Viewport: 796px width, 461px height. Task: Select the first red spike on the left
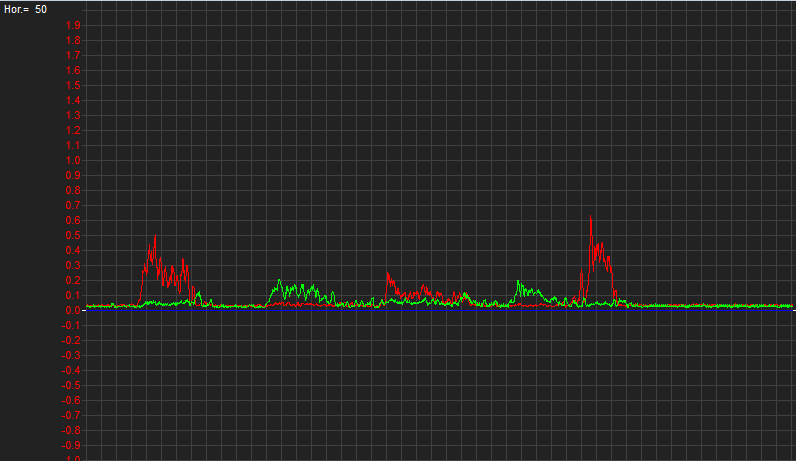154,240
